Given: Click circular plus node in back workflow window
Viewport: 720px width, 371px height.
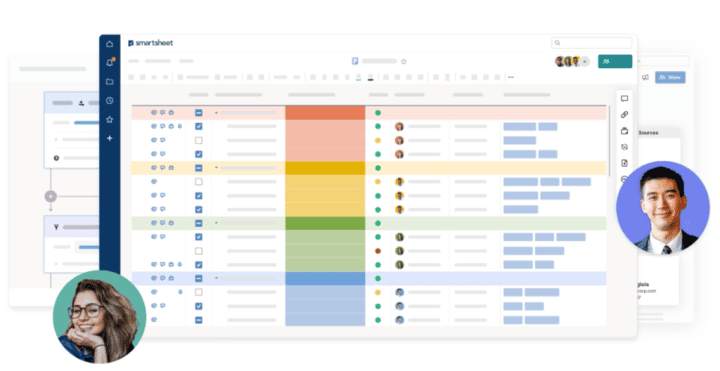Looking at the screenshot, I should [x=51, y=197].
